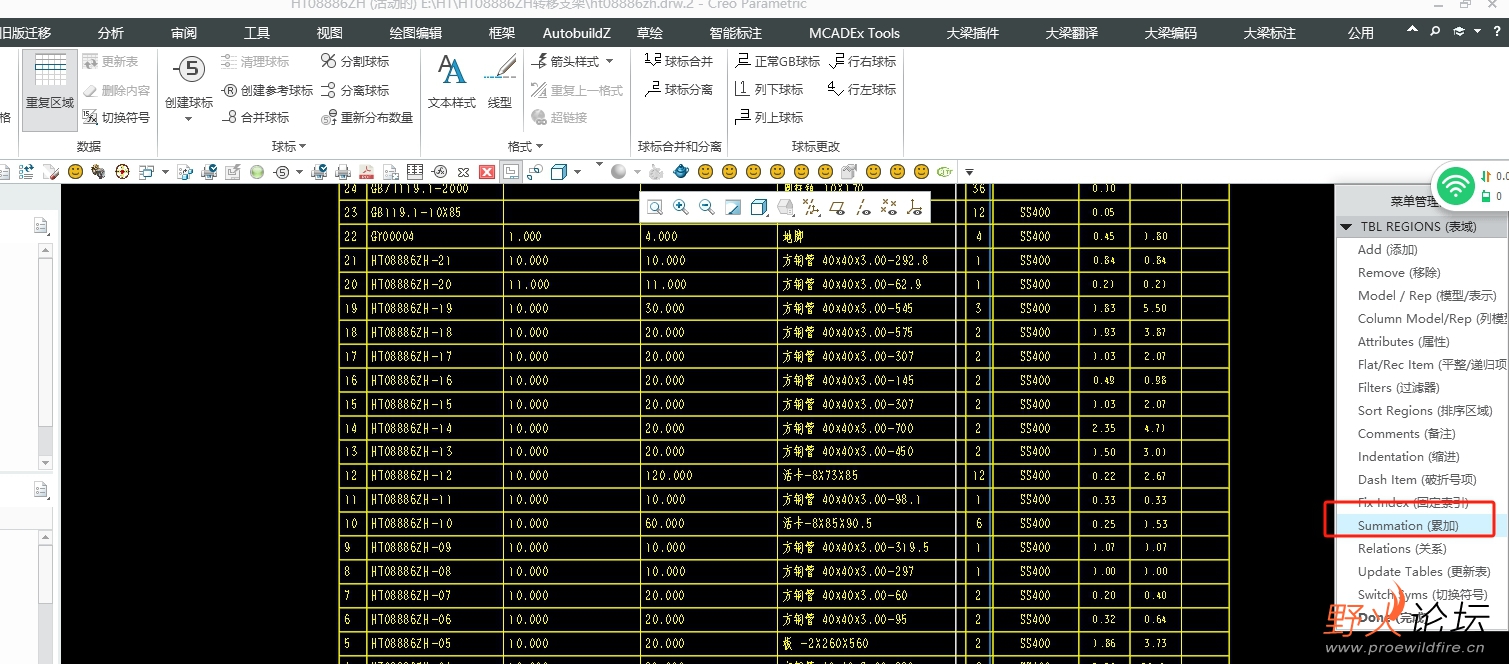
Task: Select Relations (关系) menu item
Action: click(x=1402, y=549)
